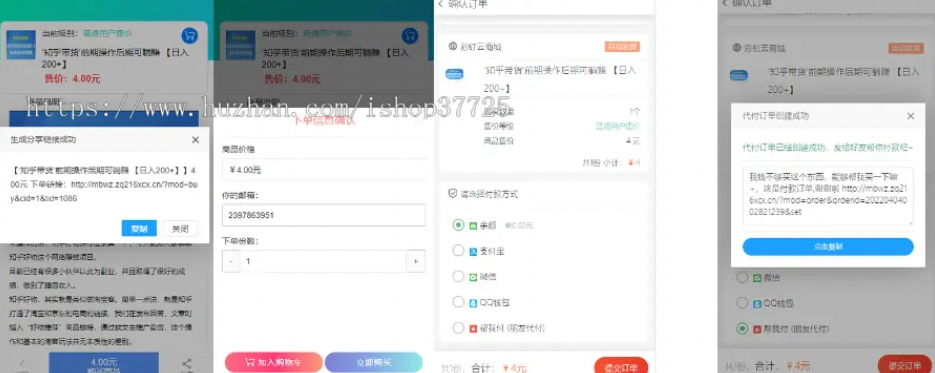The height and width of the screenshot is (373, 935).
Task: Click the 你的邮箱 input field
Action: point(324,215)
